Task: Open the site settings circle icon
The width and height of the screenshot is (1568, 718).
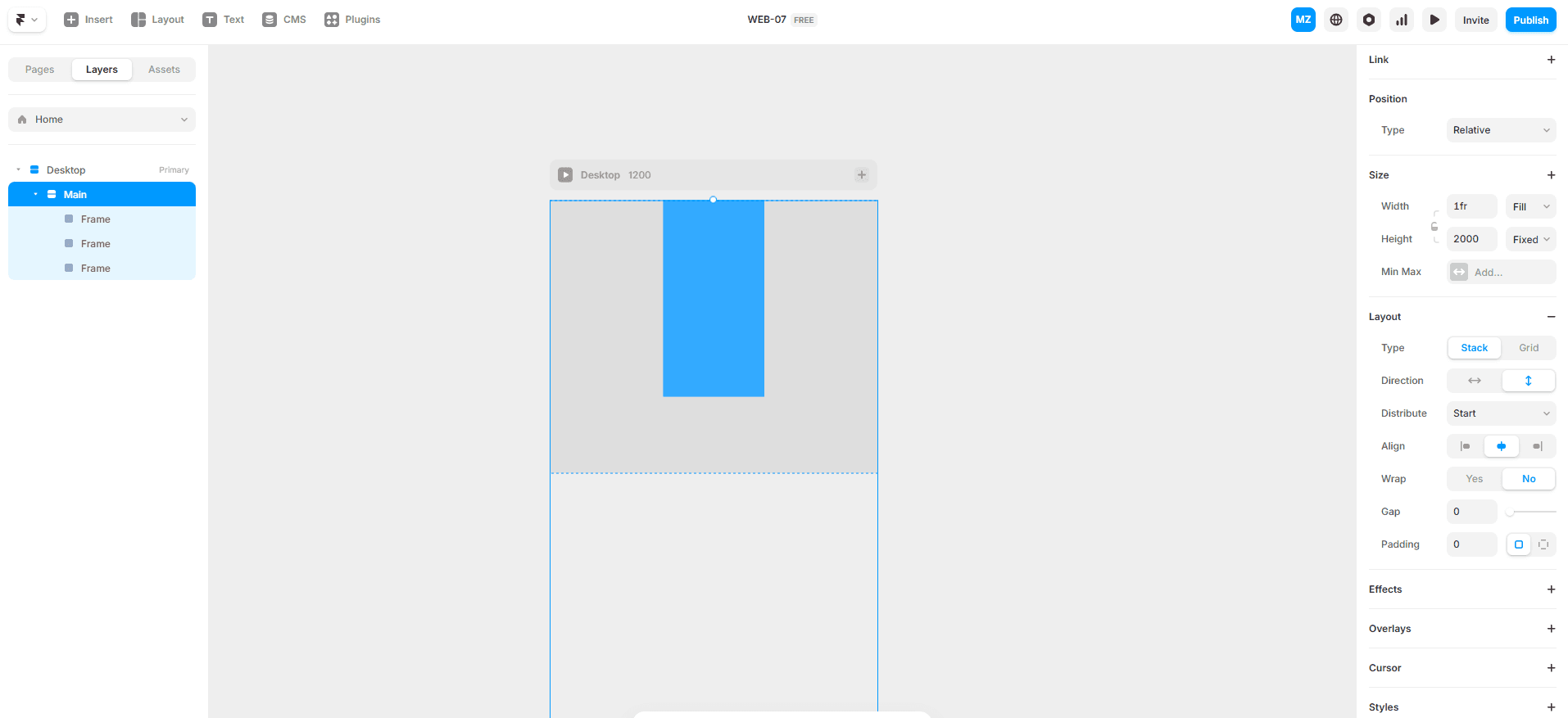Action: (x=1369, y=20)
